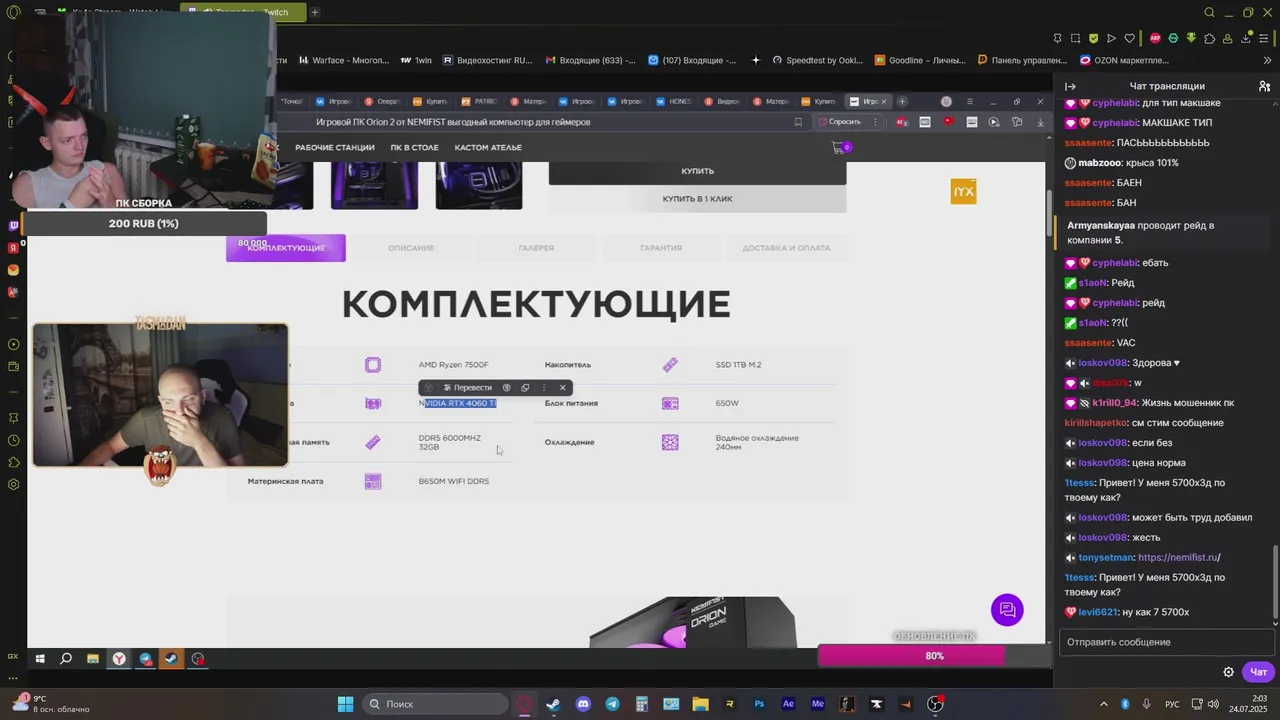Click the Opera snapshot selection icon

[1076, 38]
